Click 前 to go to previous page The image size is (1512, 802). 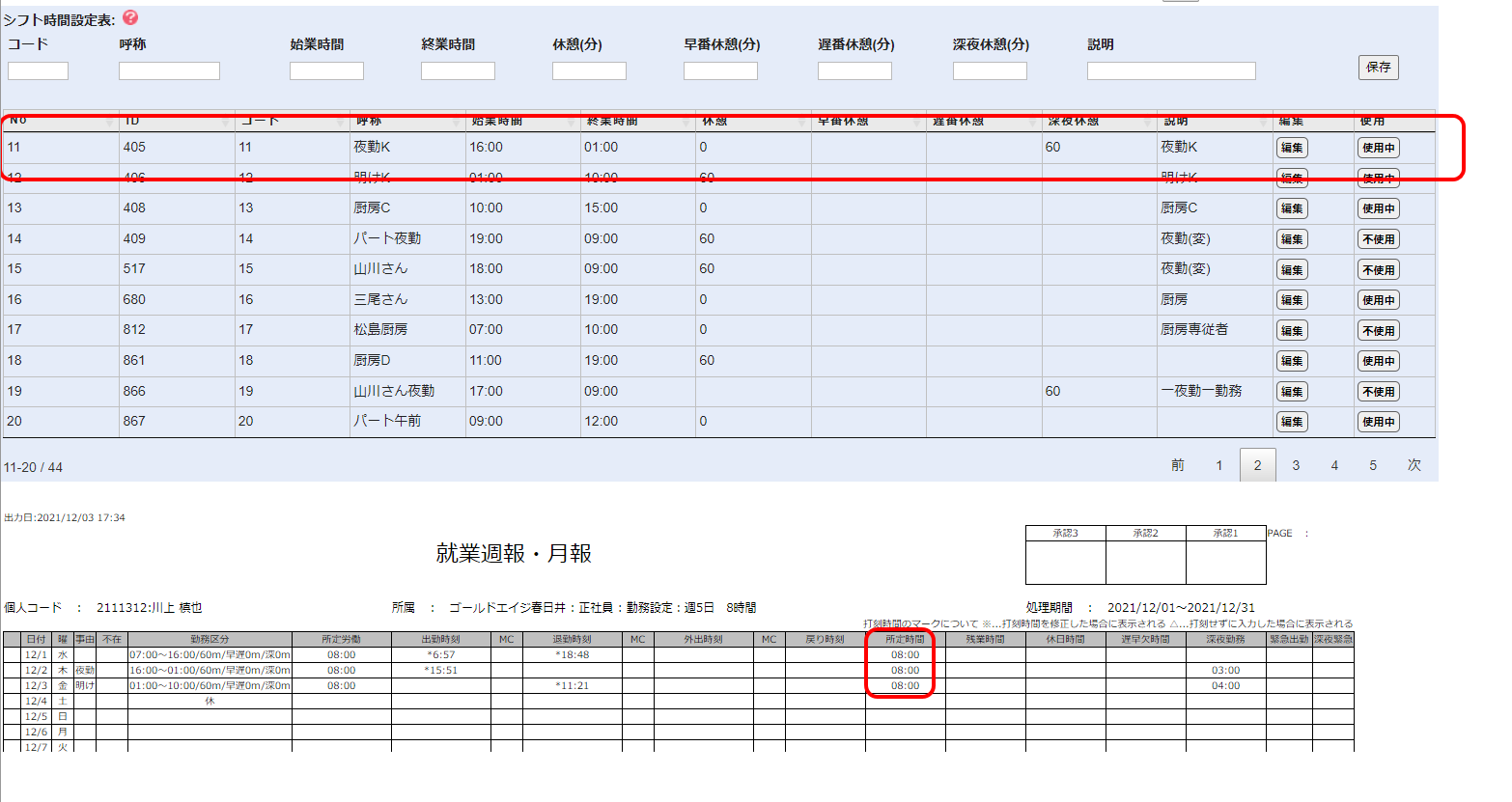(x=1177, y=465)
